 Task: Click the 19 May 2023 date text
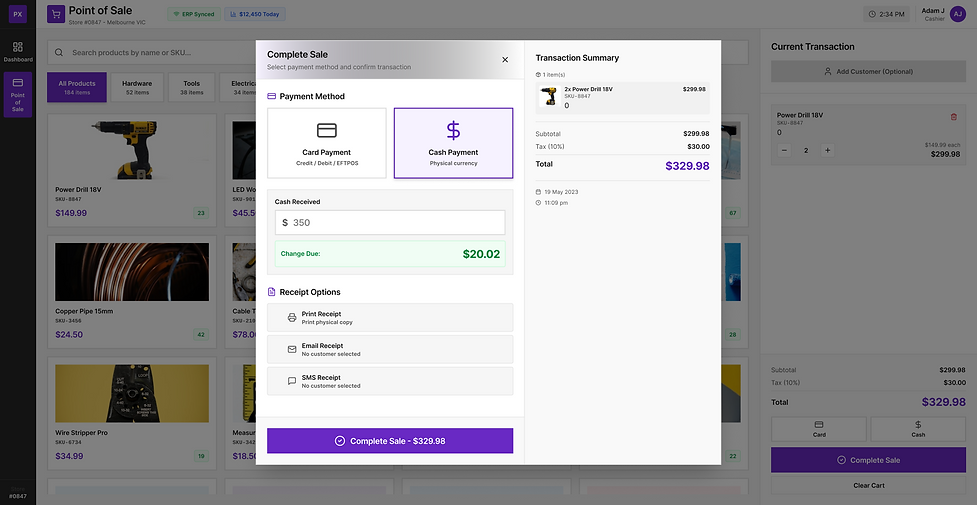pos(561,192)
